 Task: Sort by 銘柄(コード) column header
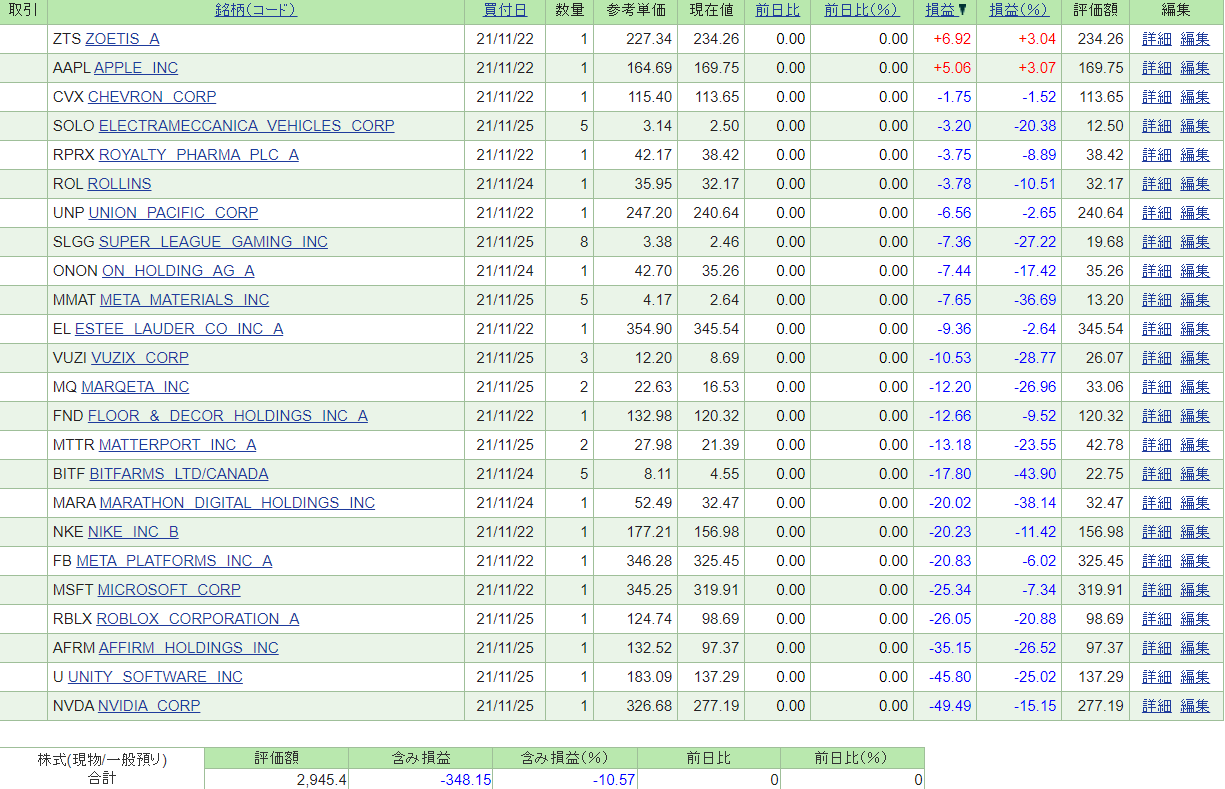tap(255, 10)
